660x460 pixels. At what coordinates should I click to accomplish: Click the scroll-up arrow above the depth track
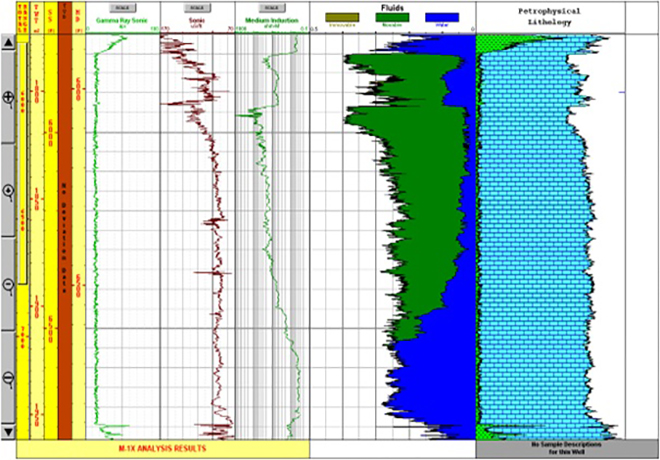(9, 43)
